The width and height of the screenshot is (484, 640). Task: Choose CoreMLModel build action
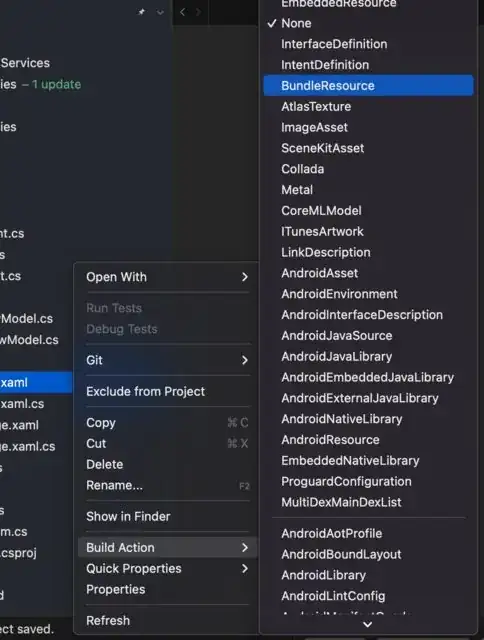(368, 211)
